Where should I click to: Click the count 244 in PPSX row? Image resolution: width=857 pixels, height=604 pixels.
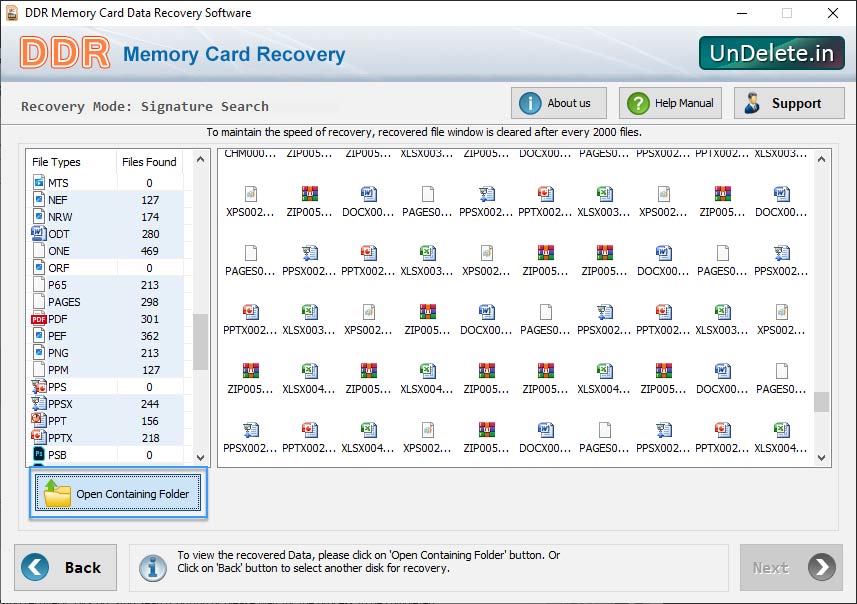[149, 404]
